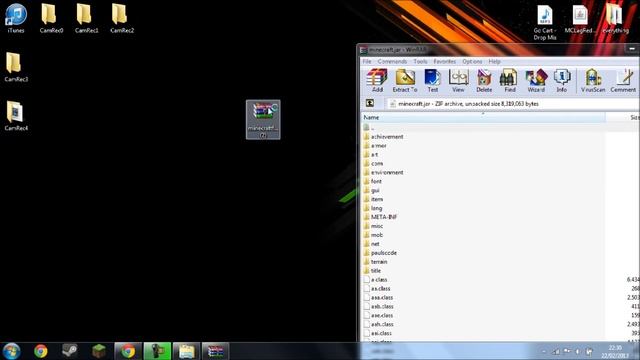Select the aah.class file
The width and height of the screenshot is (640, 360).
click(x=378, y=324)
